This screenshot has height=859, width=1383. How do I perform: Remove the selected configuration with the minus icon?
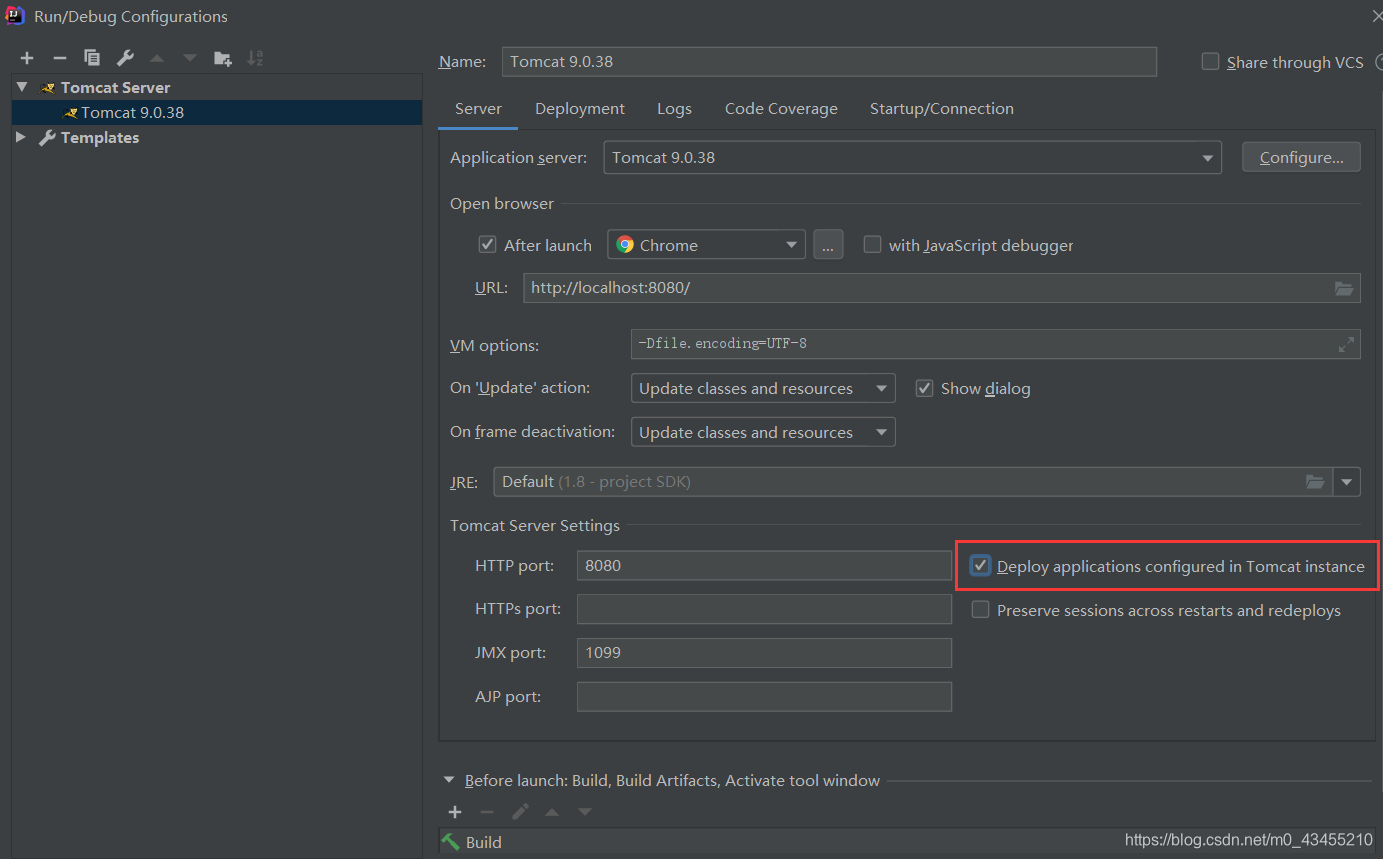pyautogui.click(x=59, y=58)
